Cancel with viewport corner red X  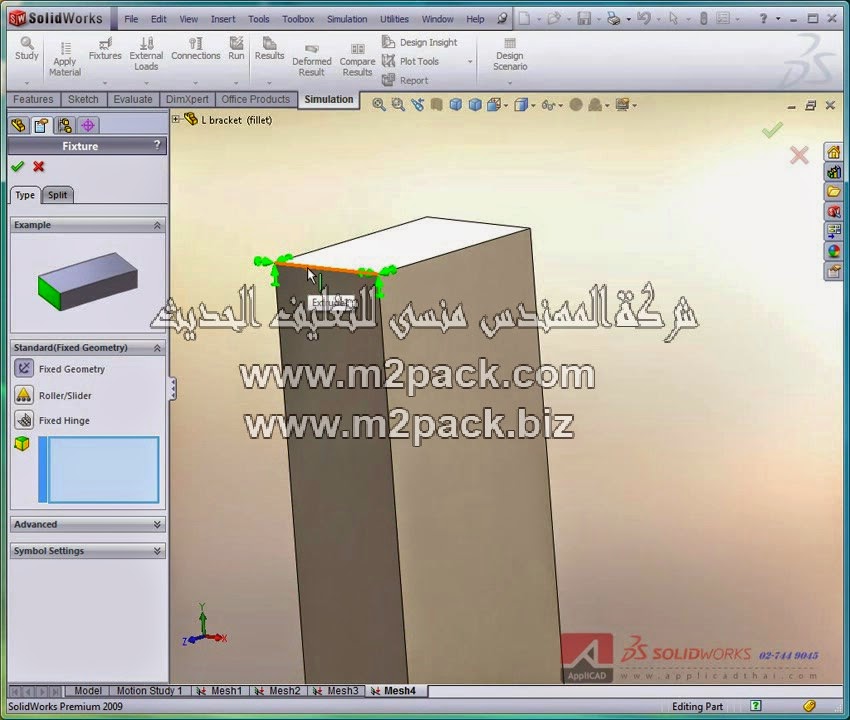(799, 156)
